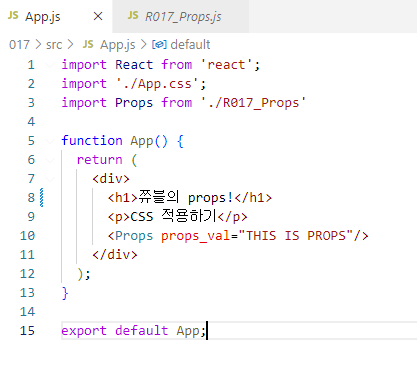This screenshot has width=417, height=368.
Task: Click line number 4 in gutter
Action: pos(31,122)
